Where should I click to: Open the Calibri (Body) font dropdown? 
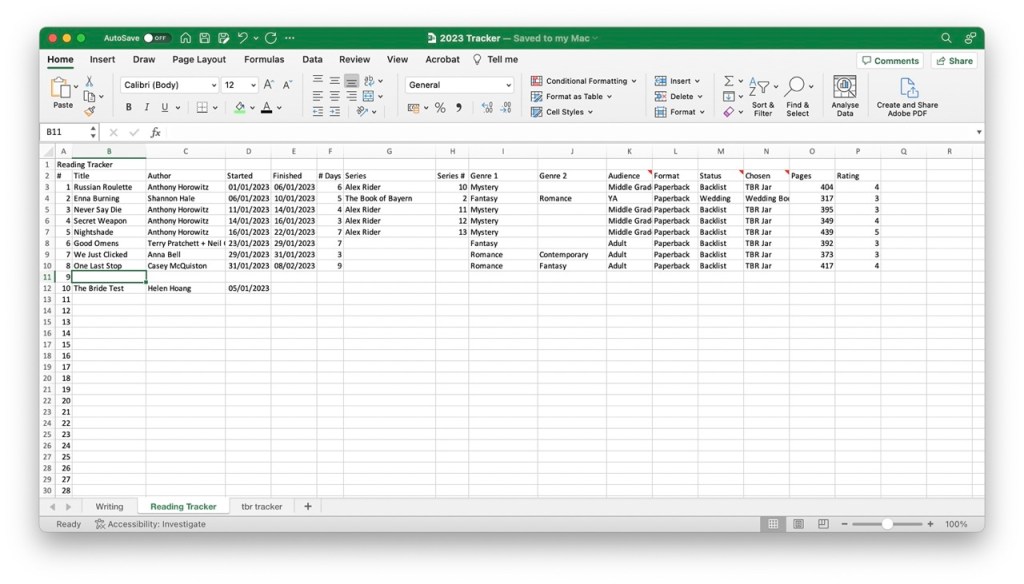[x=170, y=85]
